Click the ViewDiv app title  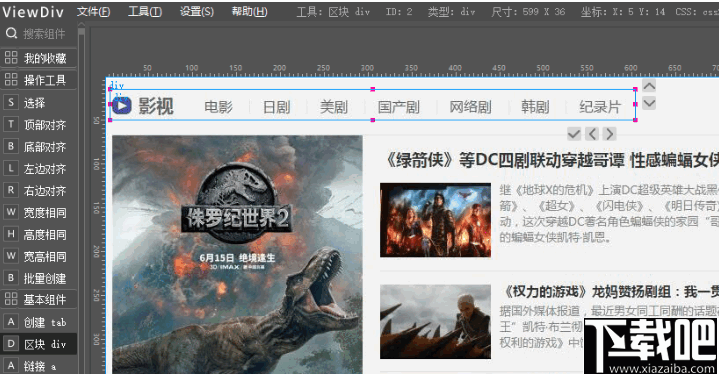[x=33, y=12]
